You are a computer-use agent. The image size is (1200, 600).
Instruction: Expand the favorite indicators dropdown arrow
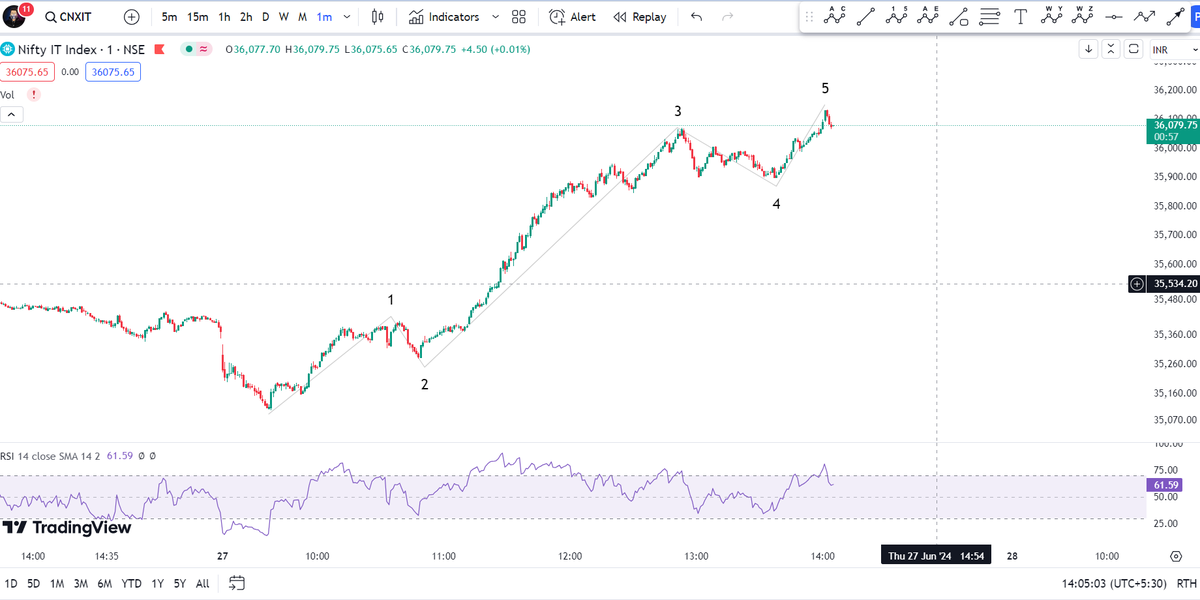tap(495, 17)
